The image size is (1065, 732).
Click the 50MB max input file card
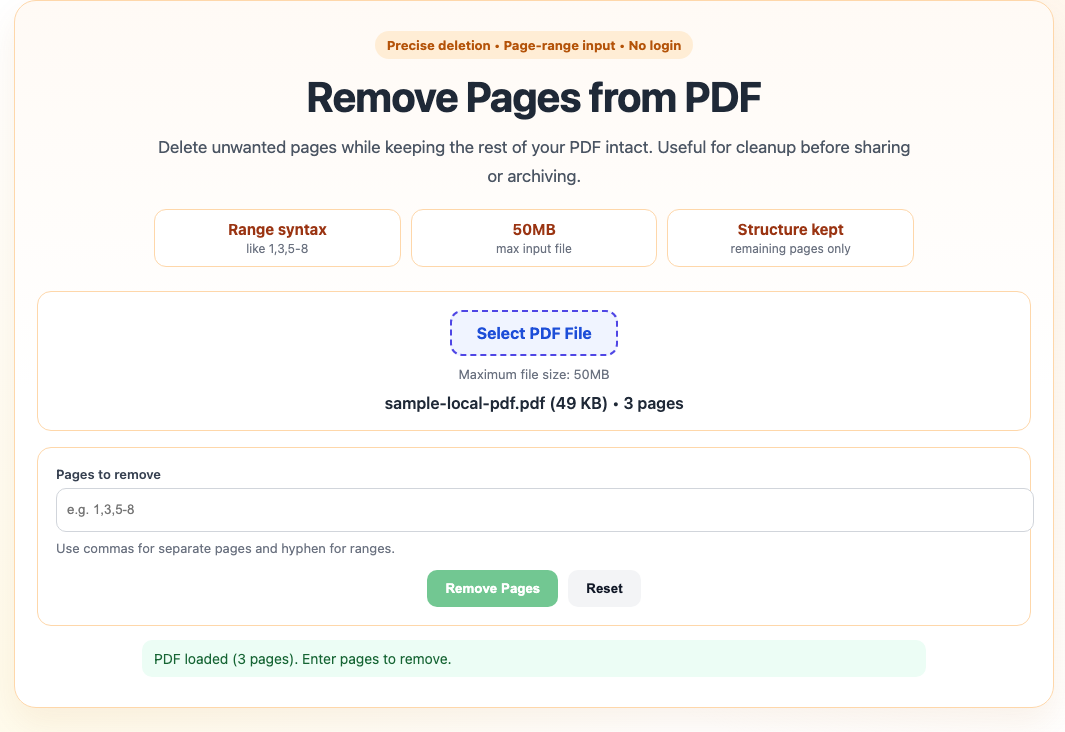pyautogui.click(x=533, y=237)
